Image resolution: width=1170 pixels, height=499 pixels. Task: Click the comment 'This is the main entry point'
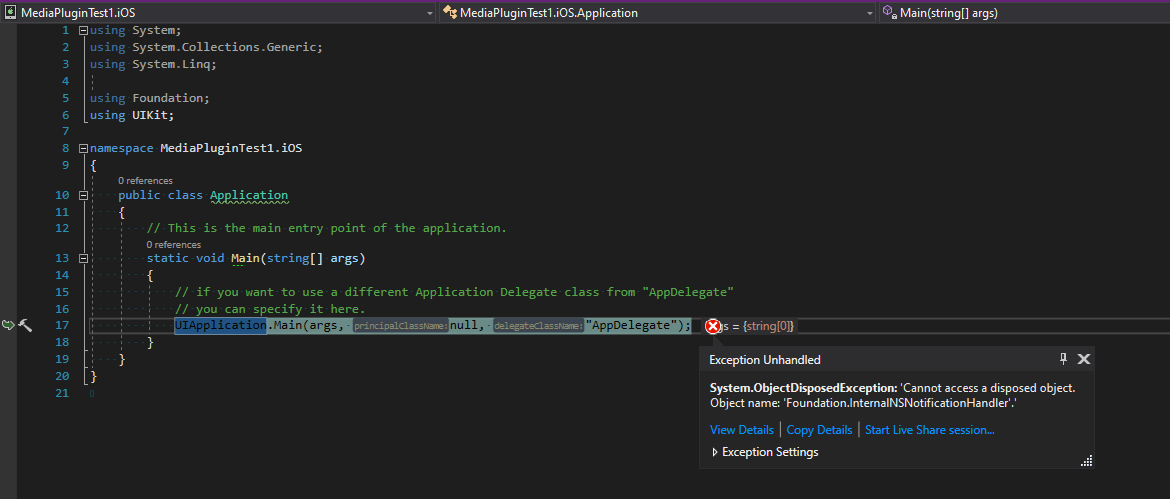pos(327,227)
